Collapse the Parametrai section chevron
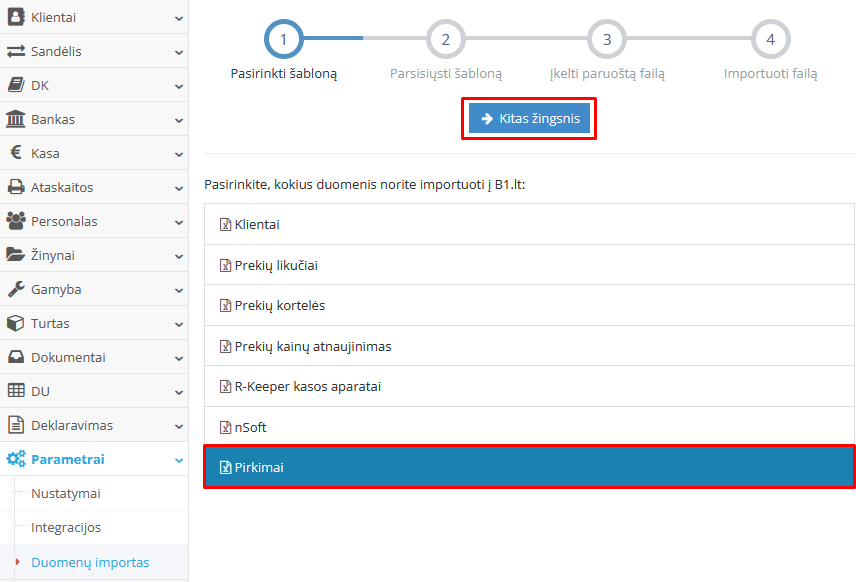The width and height of the screenshot is (856, 582). [x=178, y=460]
